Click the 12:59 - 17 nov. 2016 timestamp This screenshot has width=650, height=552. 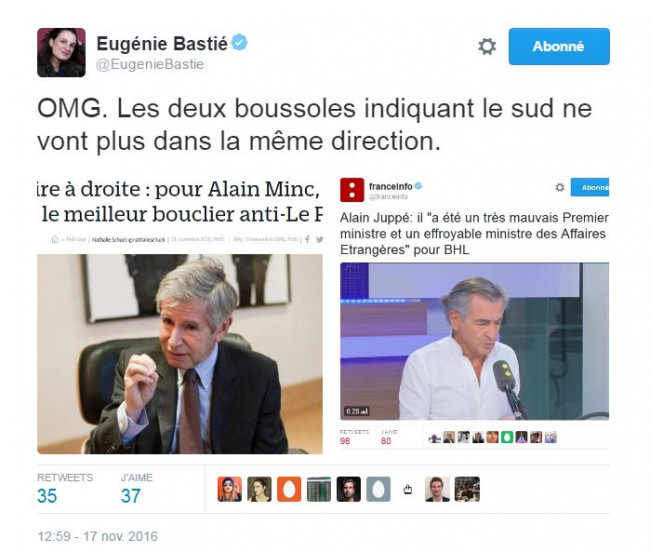click(x=97, y=536)
